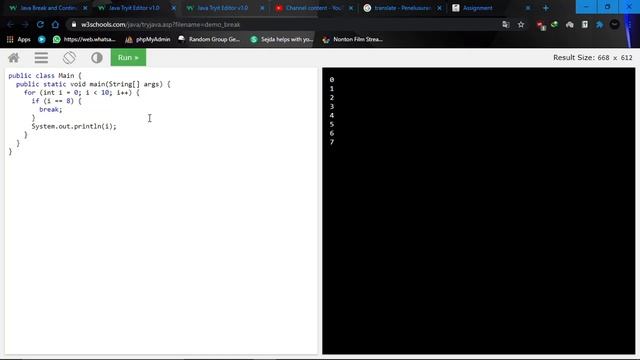The image size is (640, 360).
Task: Click the 'public class Main {' code line
Action: pyautogui.click(x=45, y=76)
